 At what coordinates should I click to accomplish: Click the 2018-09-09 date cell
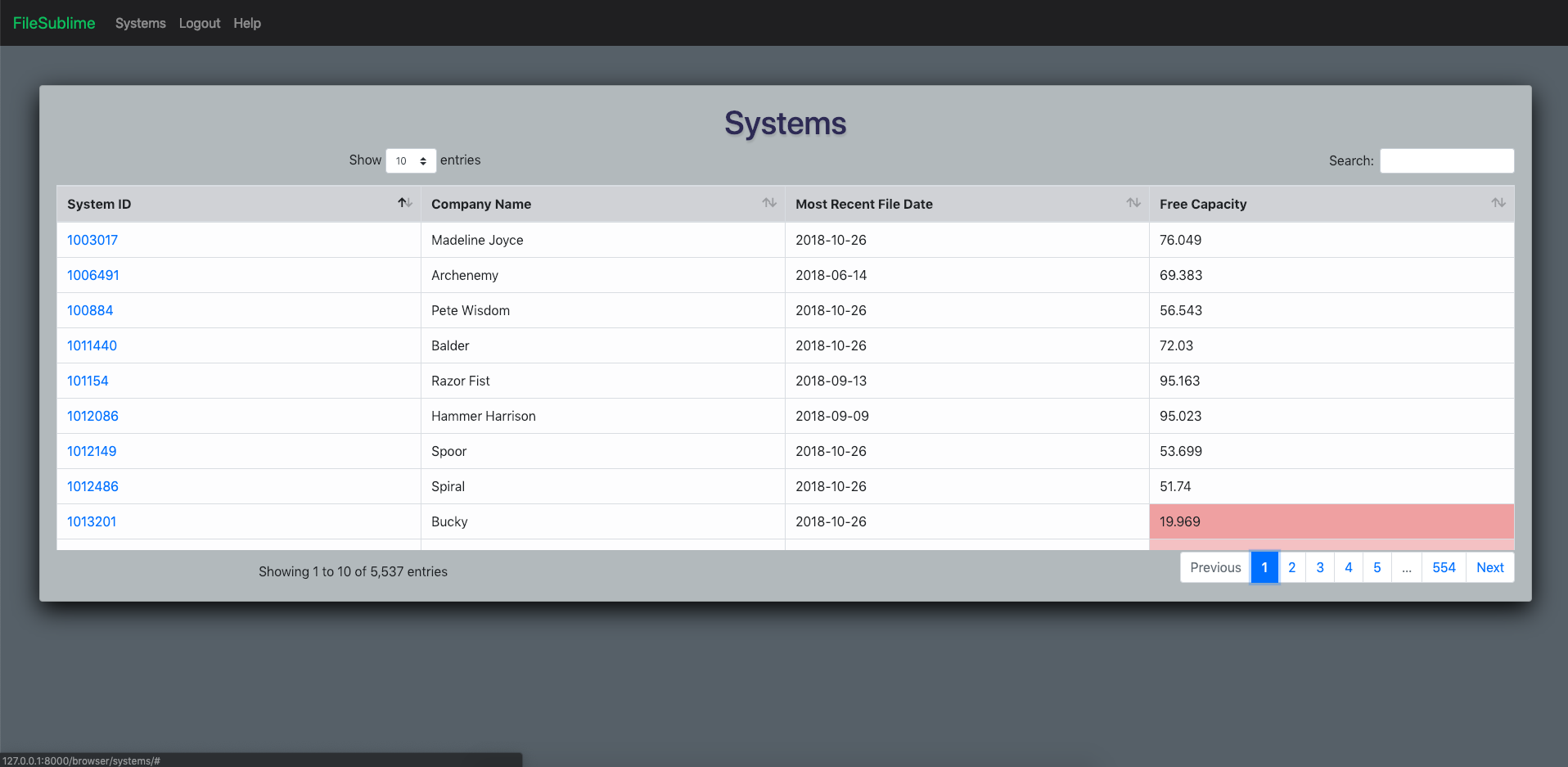click(x=967, y=416)
